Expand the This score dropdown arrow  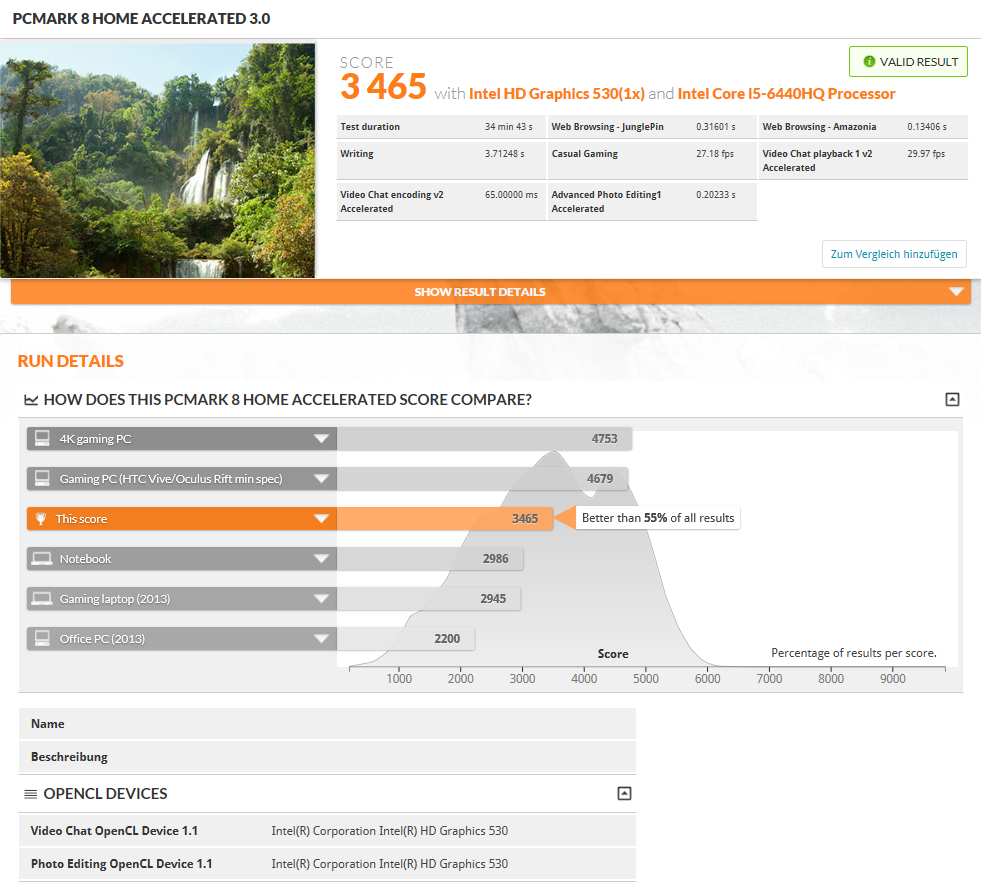coord(321,519)
